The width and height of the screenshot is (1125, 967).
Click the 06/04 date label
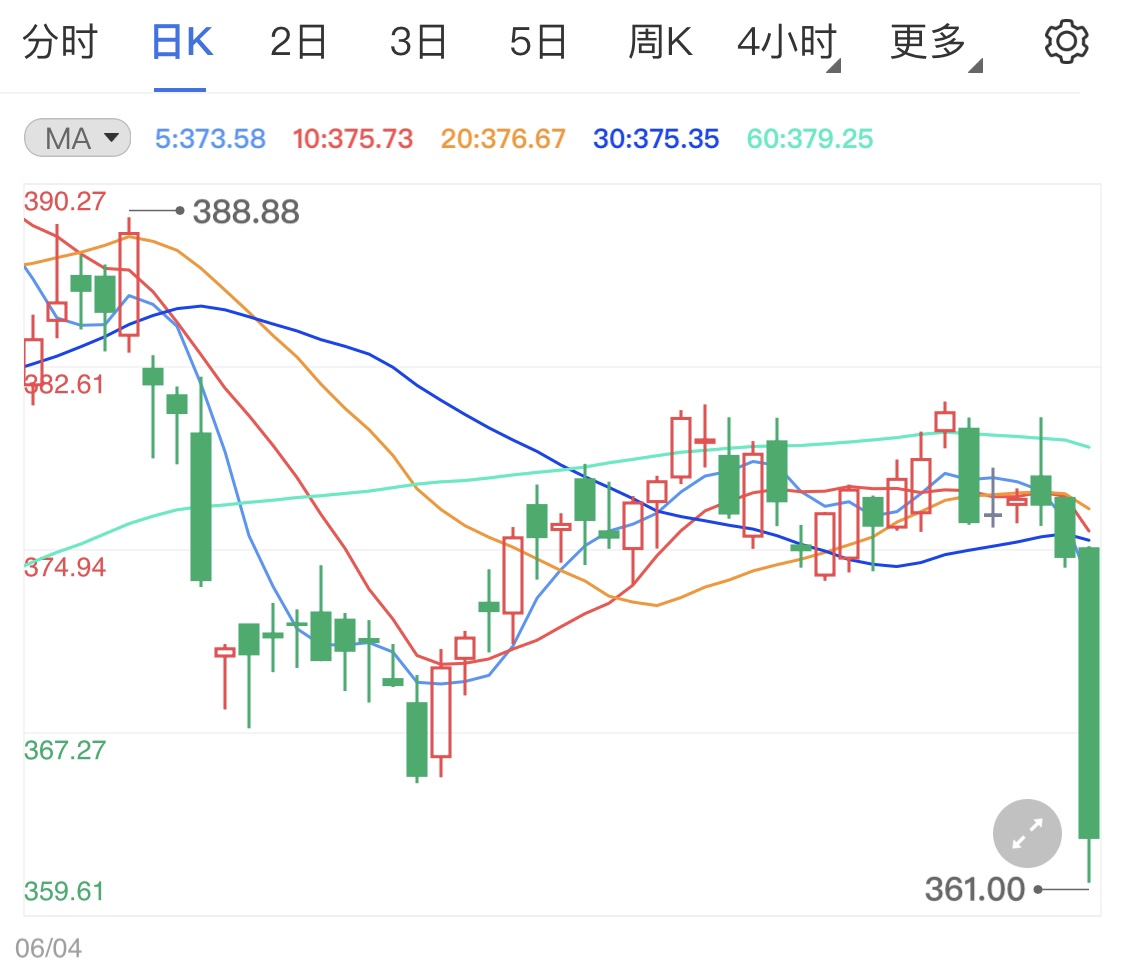point(48,948)
